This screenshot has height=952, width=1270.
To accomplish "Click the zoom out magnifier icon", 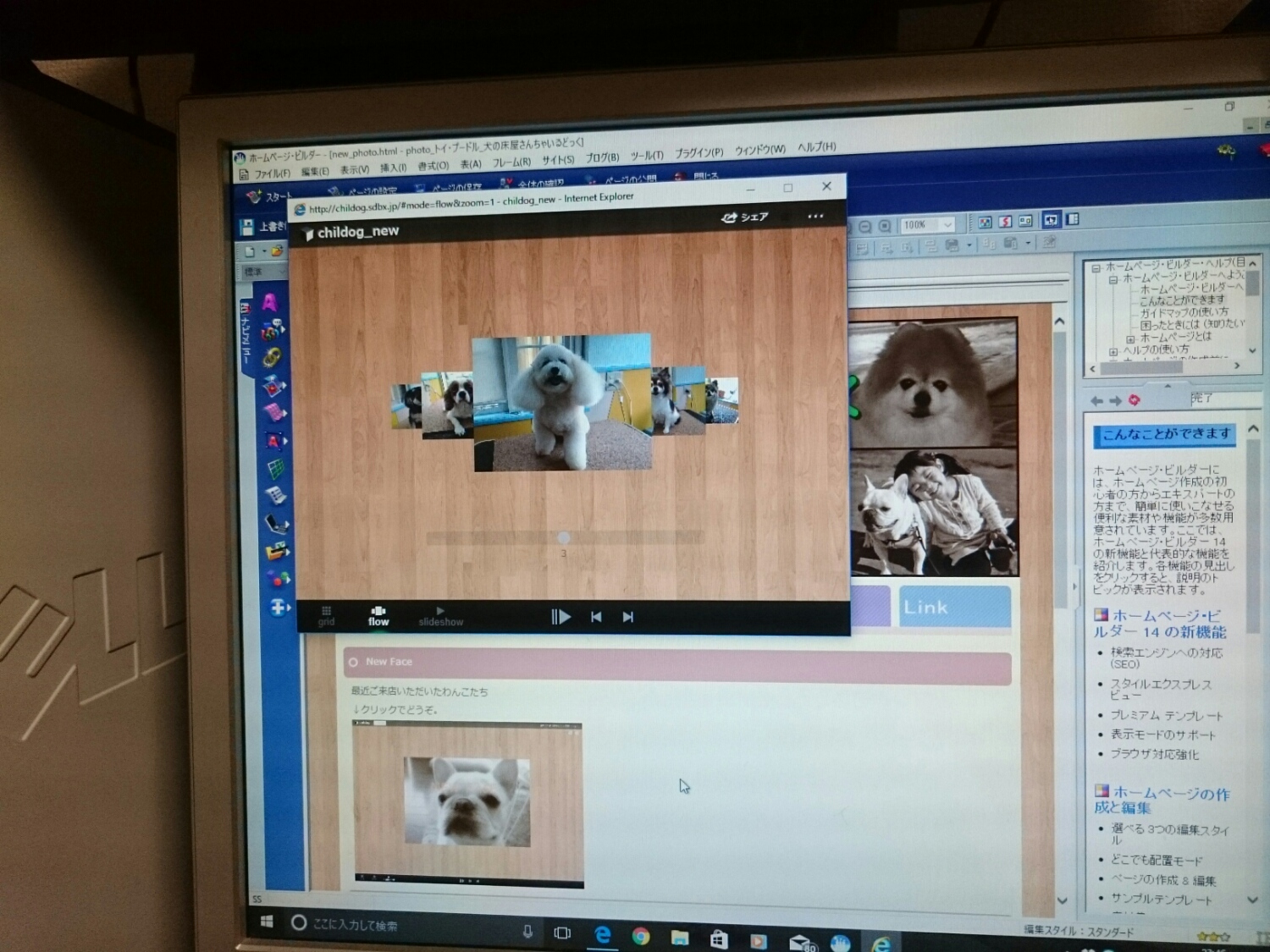I will (865, 227).
